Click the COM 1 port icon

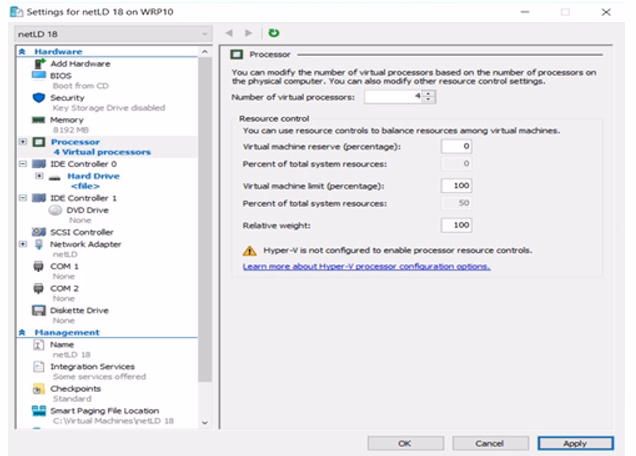[x=39, y=267]
